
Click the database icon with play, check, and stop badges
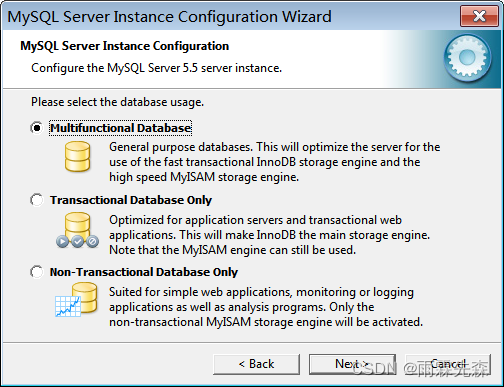(77, 230)
